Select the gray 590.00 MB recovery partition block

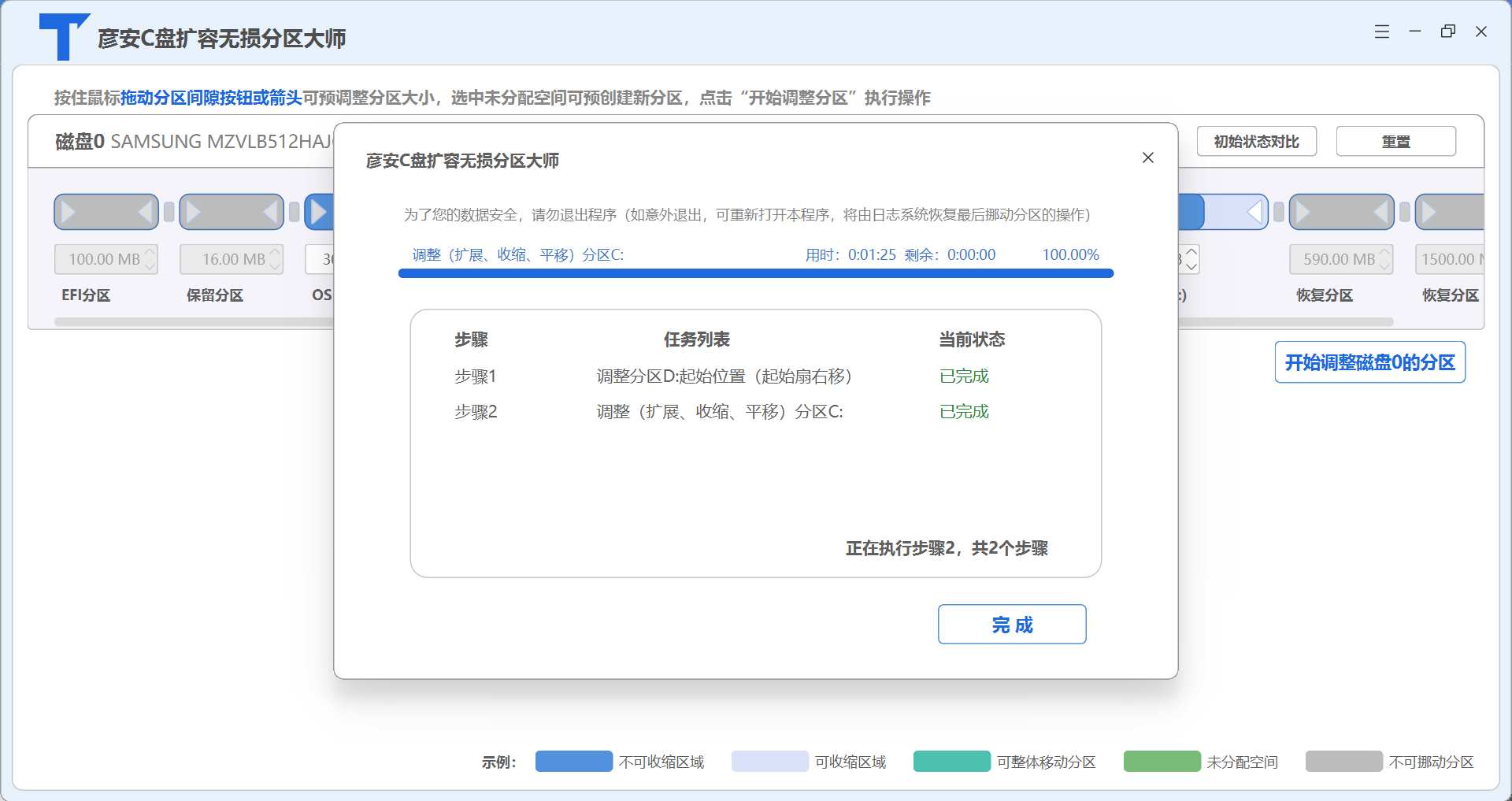(x=1342, y=212)
